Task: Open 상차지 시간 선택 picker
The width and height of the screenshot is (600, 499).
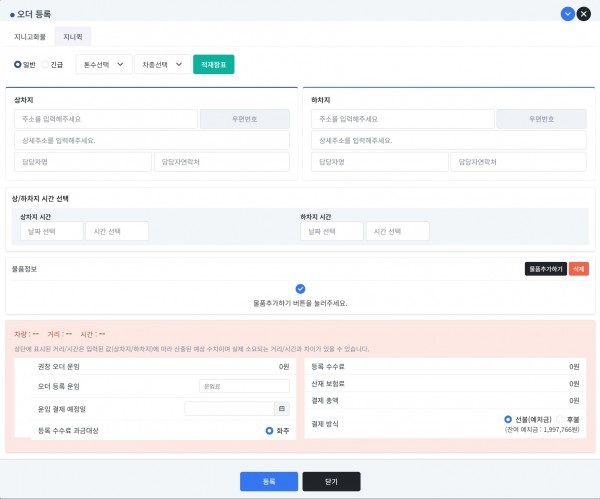Action: 117,231
